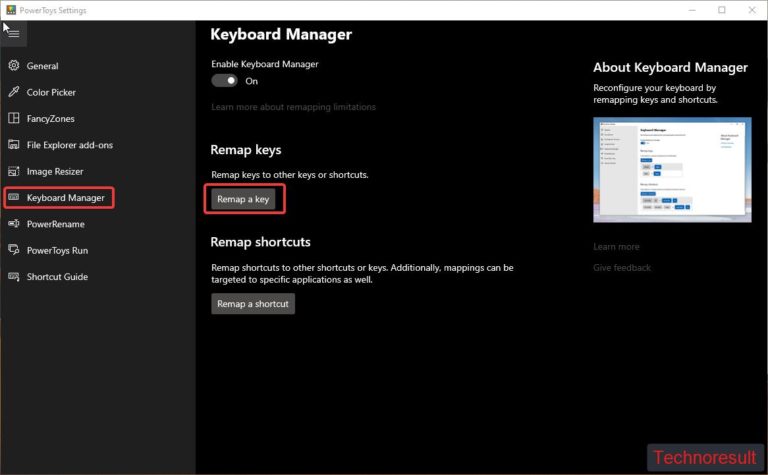Disable the Enable Keyboard Manager toggle
768x475 pixels.
pos(224,81)
